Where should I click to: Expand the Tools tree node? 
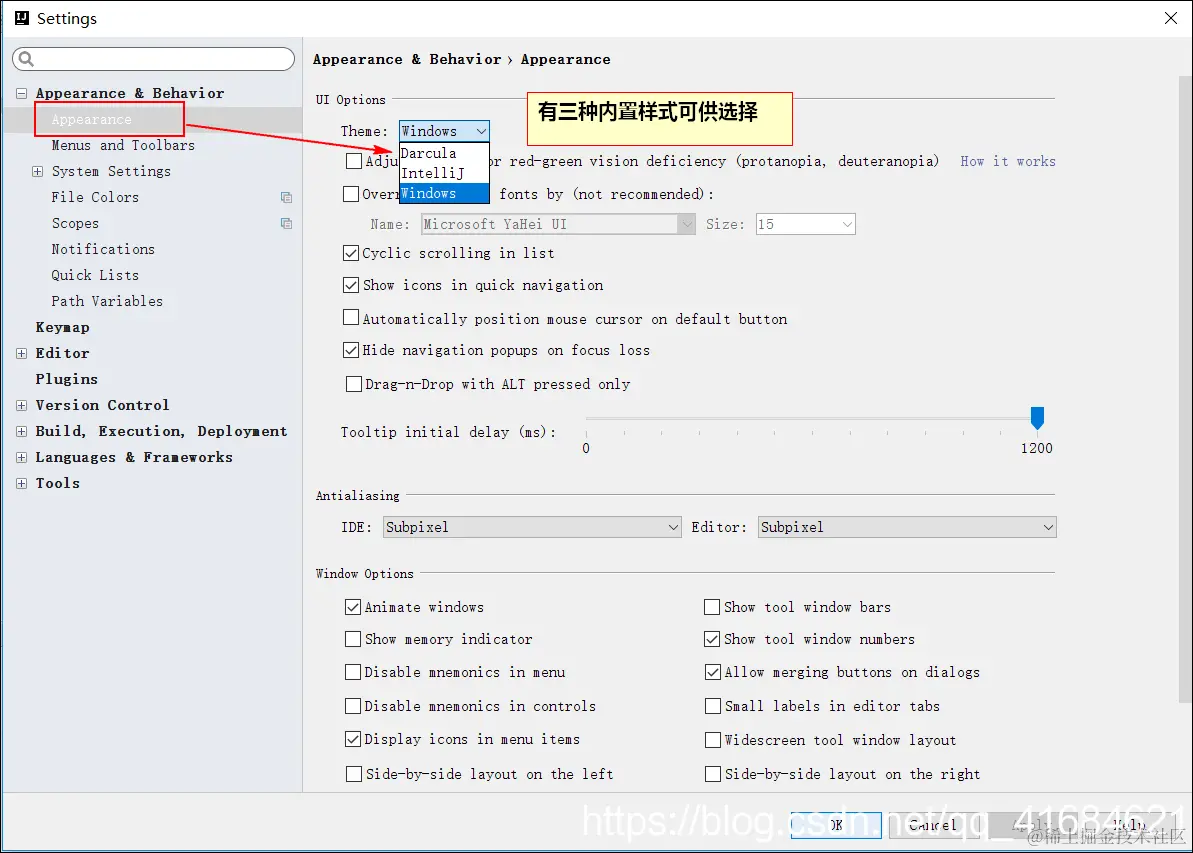[21, 483]
